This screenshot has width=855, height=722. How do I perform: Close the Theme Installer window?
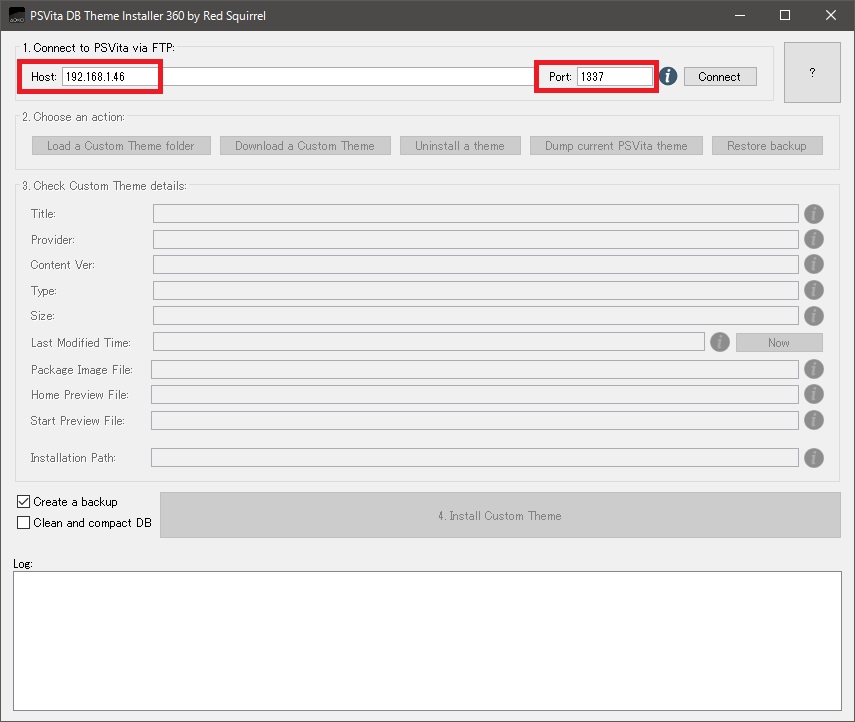[830, 15]
